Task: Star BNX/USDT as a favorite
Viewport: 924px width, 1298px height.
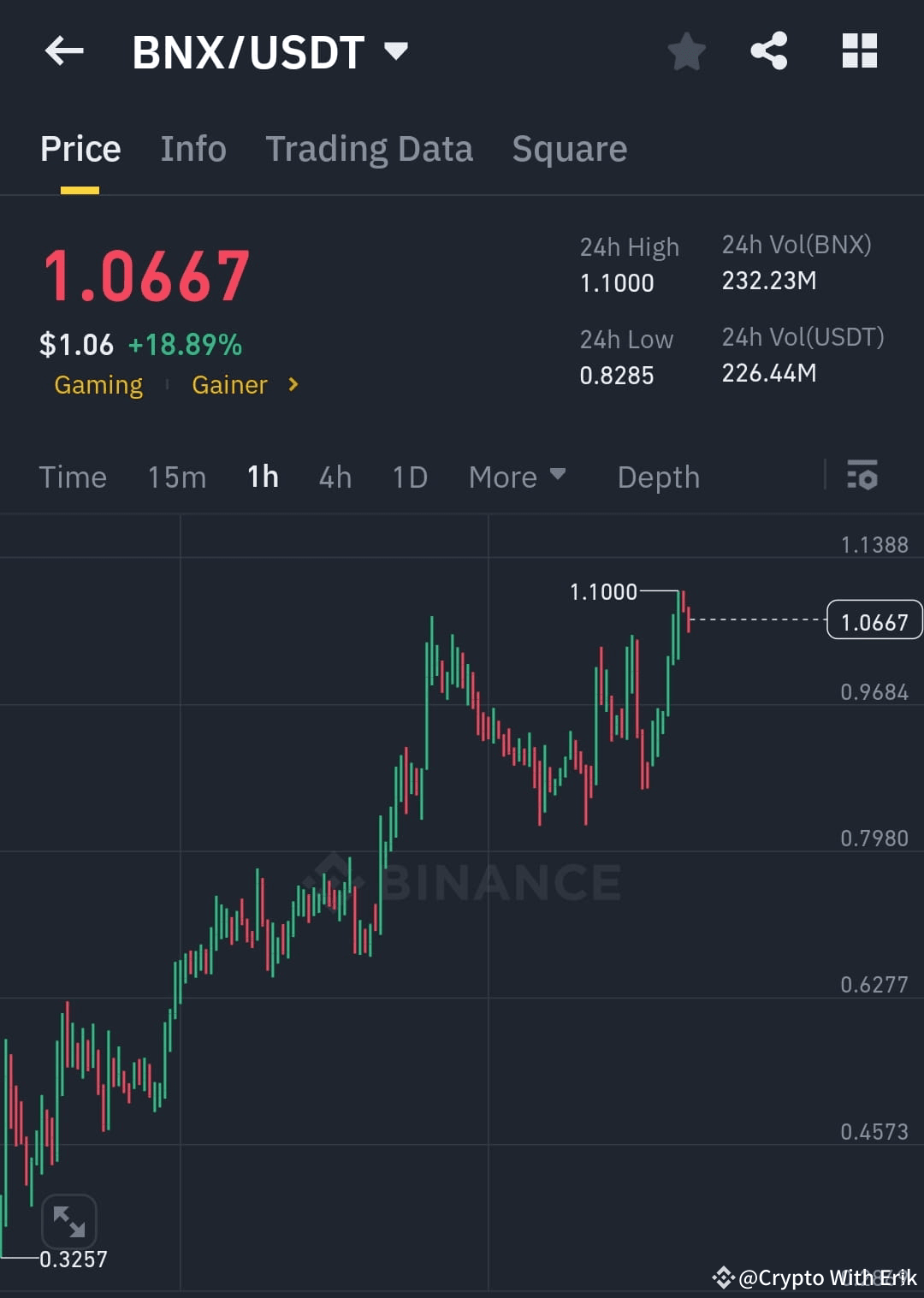Action: point(687,51)
